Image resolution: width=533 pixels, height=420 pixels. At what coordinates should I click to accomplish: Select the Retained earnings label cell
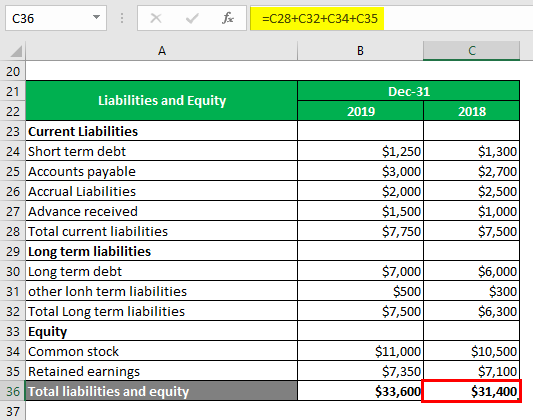[162, 371]
